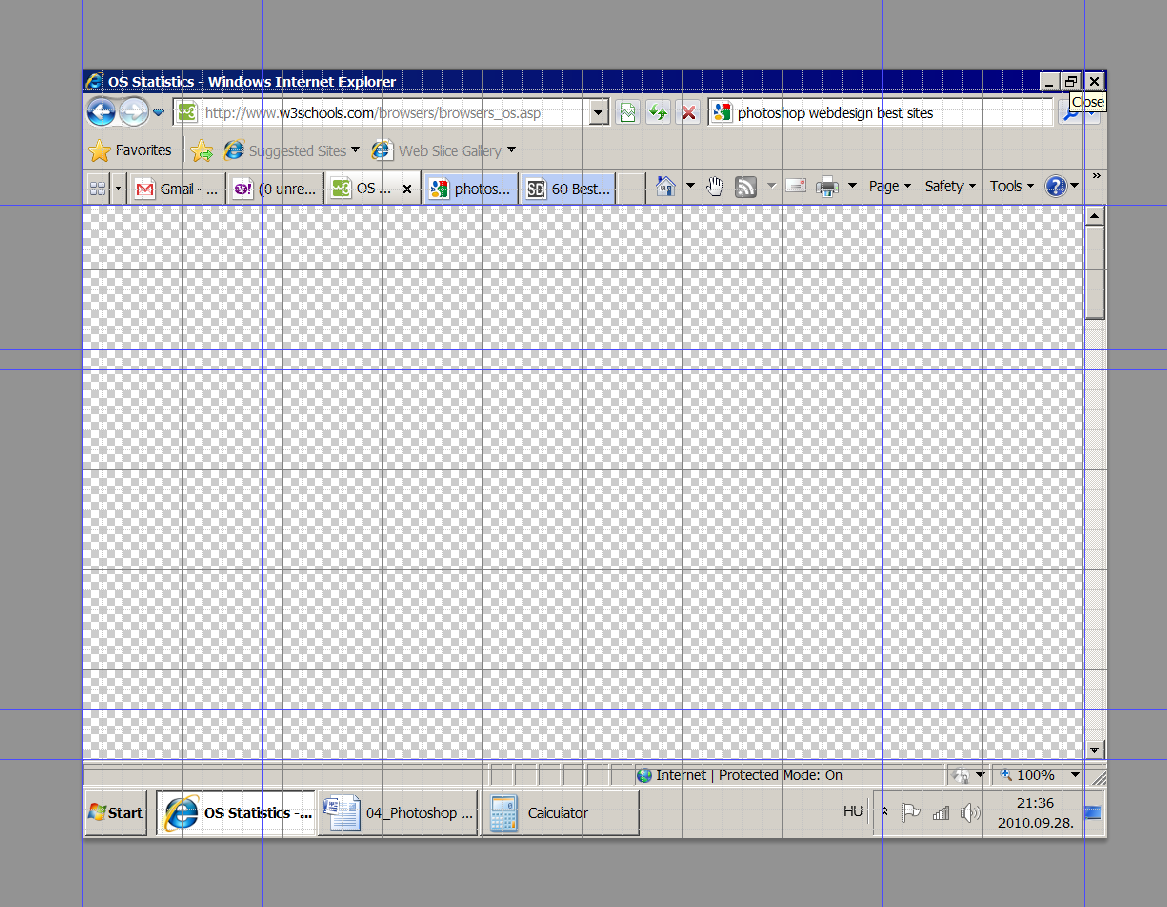The width and height of the screenshot is (1167, 907).
Task: Open Help with the question mark icon
Action: pos(1055,186)
